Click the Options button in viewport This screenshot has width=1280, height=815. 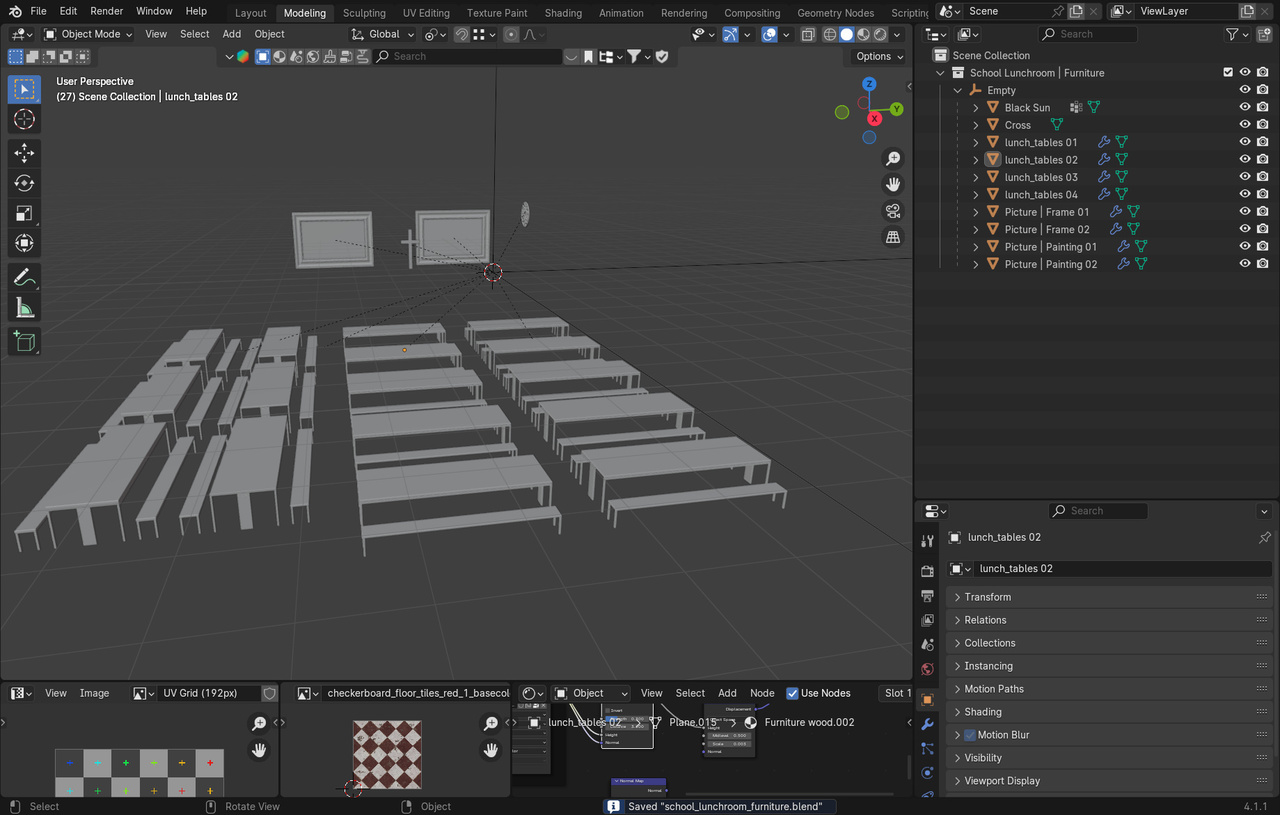(x=878, y=56)
